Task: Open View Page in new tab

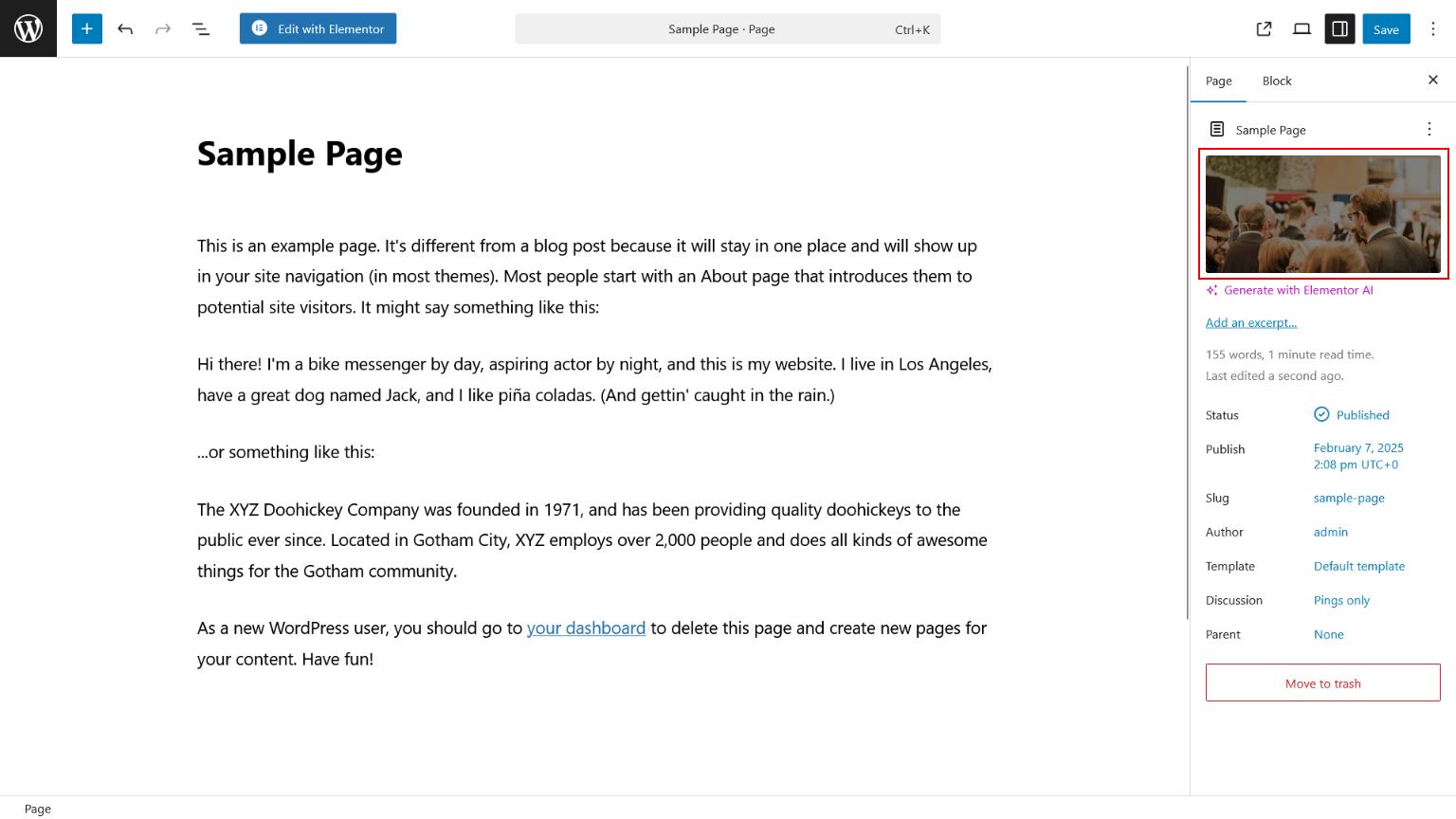Action: [x=1264, y=28]
